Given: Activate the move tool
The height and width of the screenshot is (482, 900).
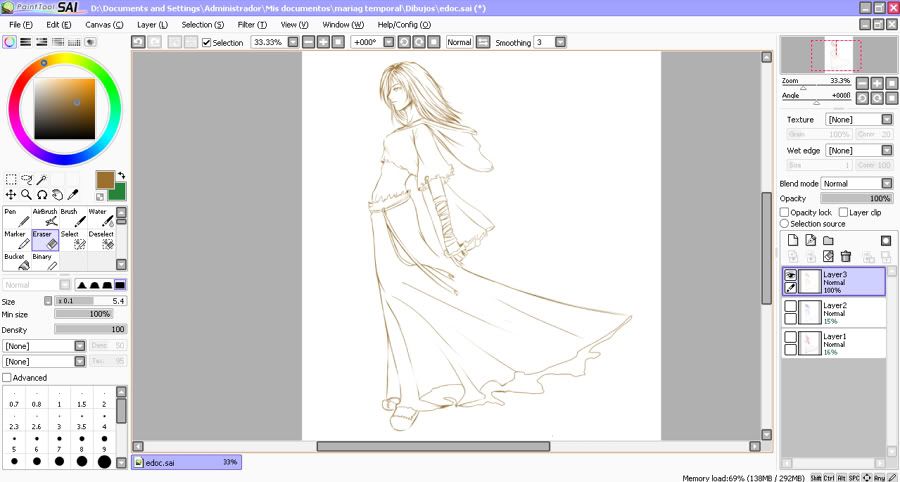Looking at the screenshot, I should coord(11,195).
